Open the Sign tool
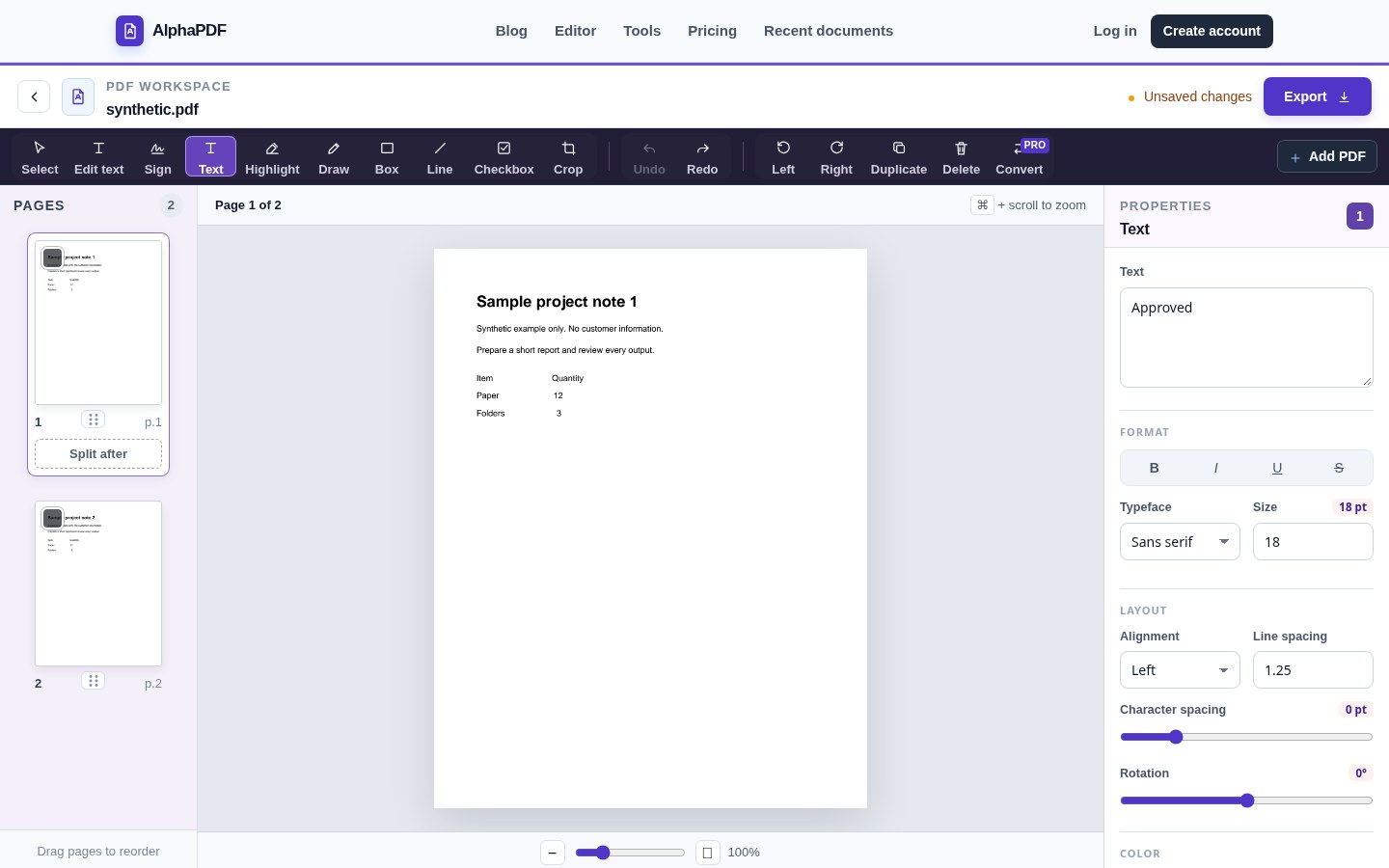The width and height of the screenshot is (1389, 868). 158,156
